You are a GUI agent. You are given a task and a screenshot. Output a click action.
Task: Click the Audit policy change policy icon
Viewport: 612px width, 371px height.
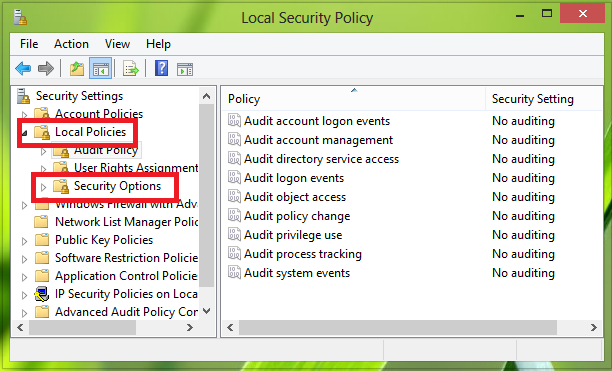tap(234, 215)
